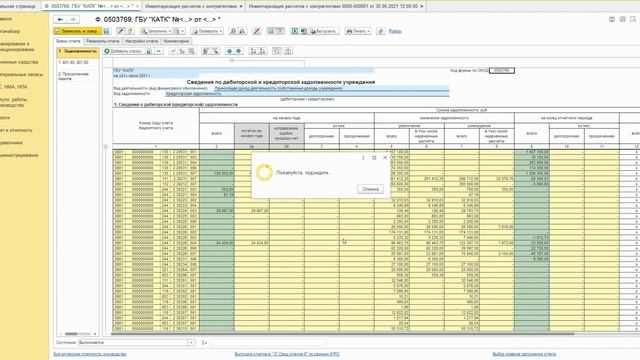Viewport: 640px width, 360px height.
Task: Click the blue move up arrow icon
Action: coord(229,51)
